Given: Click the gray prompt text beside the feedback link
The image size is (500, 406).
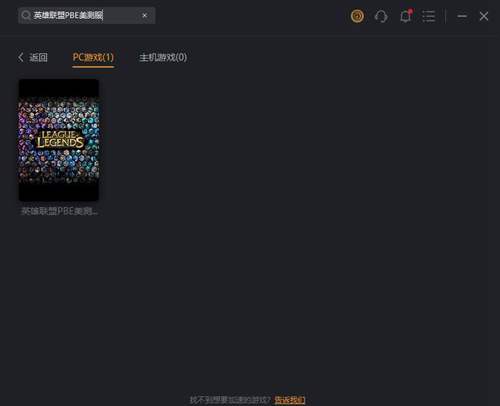Looking at the screenshot, I should pos(231,400).
